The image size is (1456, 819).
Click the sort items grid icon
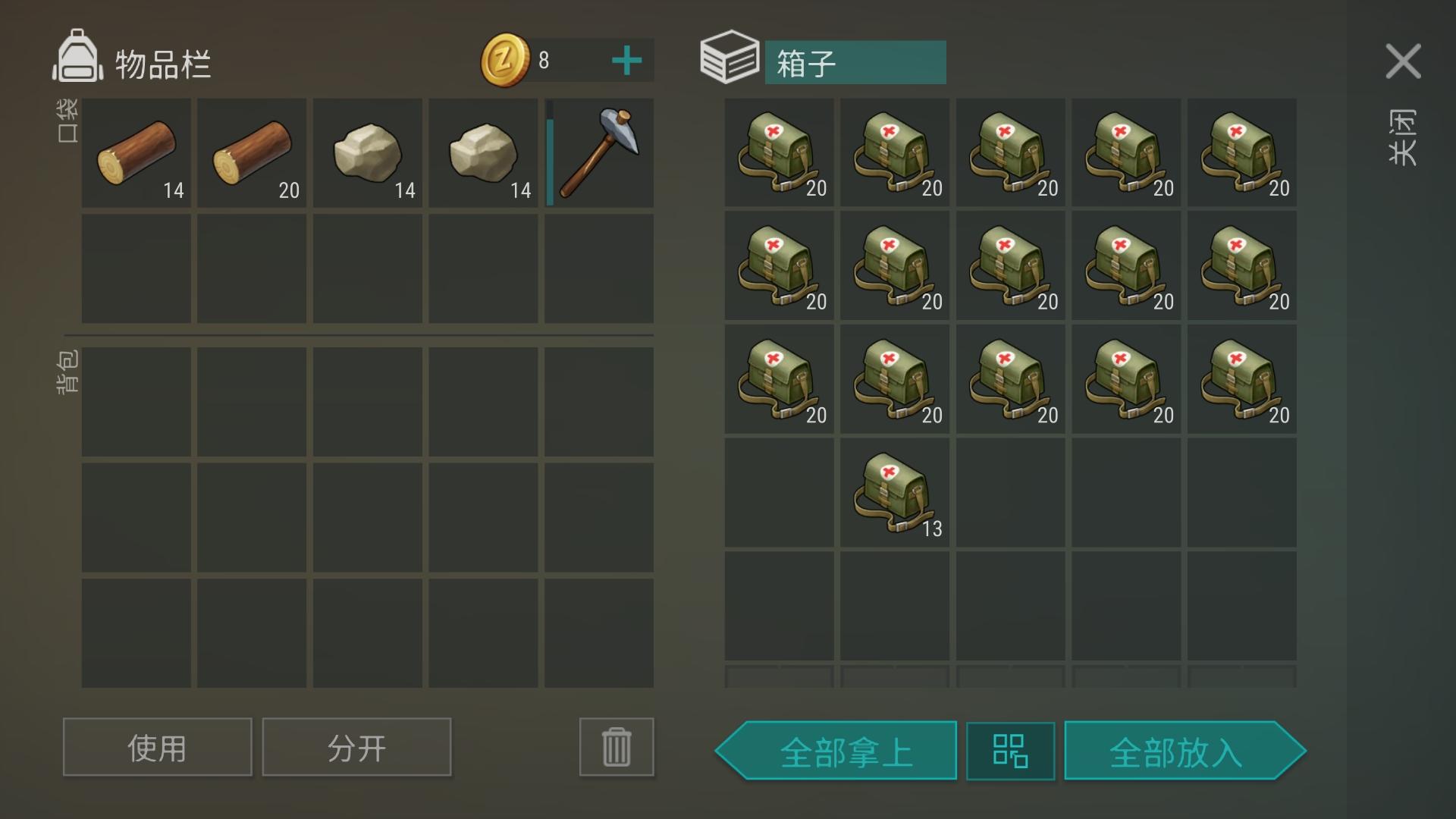click(1010, 752)
